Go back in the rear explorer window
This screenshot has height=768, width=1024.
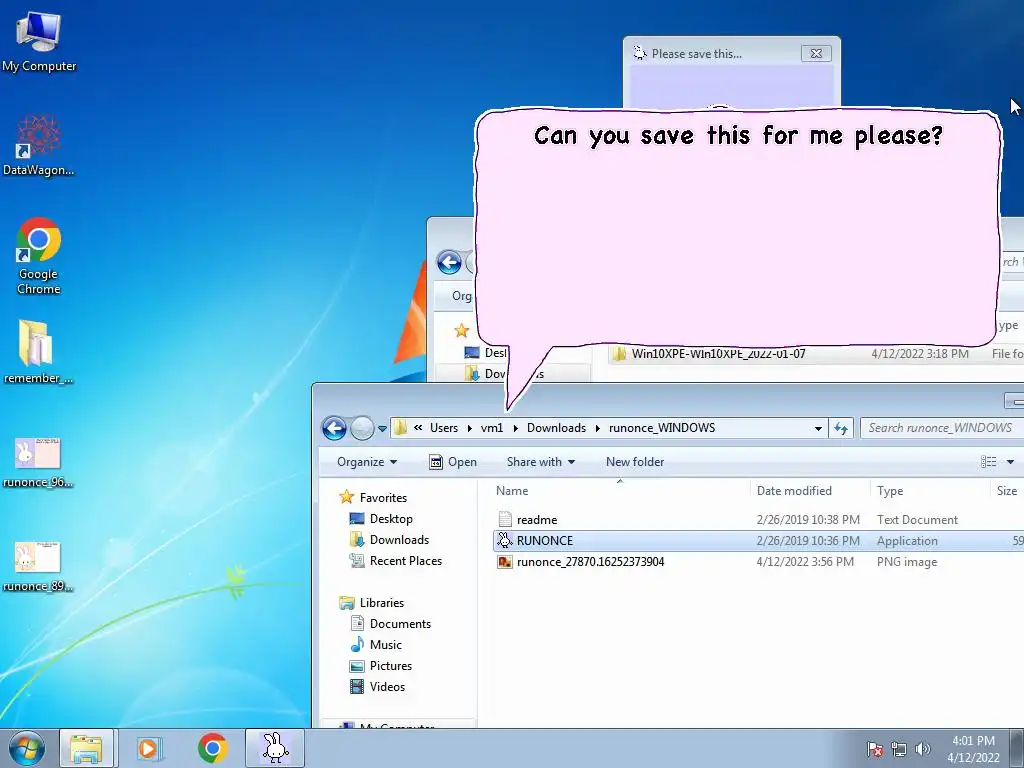click(449, 263)
